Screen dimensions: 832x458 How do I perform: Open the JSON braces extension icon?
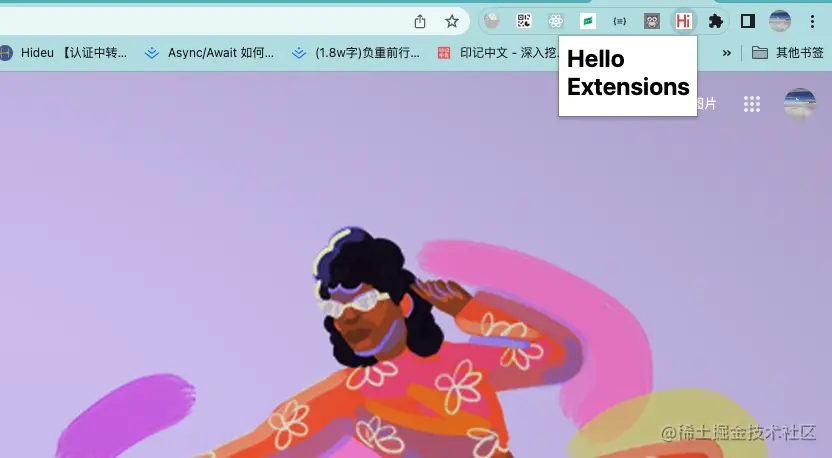pos(619,21)
